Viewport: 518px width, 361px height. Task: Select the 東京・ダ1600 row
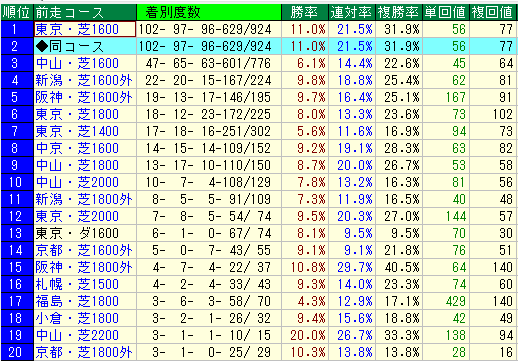coord(259,233)
